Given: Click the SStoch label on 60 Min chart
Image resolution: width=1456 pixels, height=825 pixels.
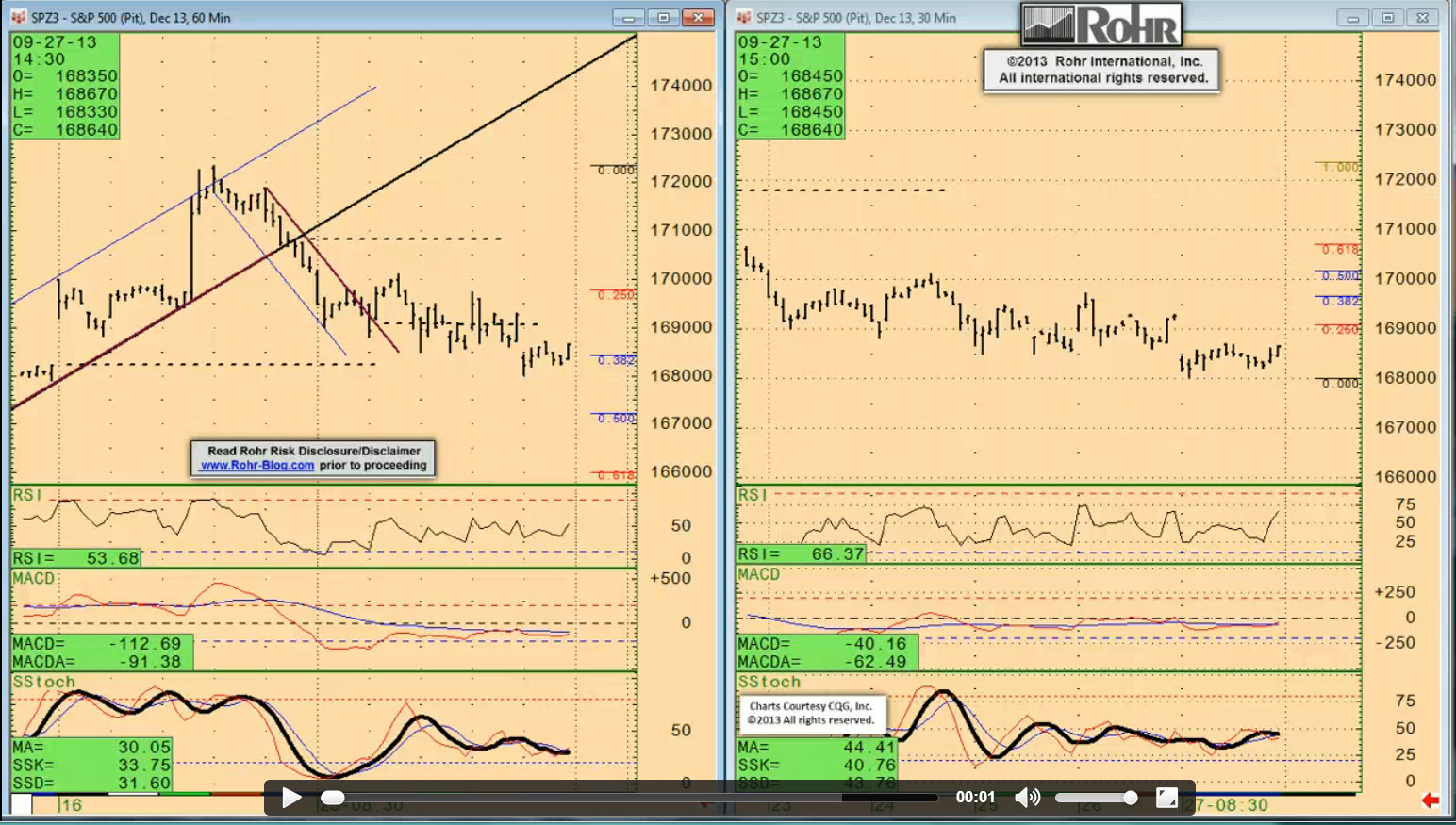Looking at the screenshot, I should click(43, 682).
